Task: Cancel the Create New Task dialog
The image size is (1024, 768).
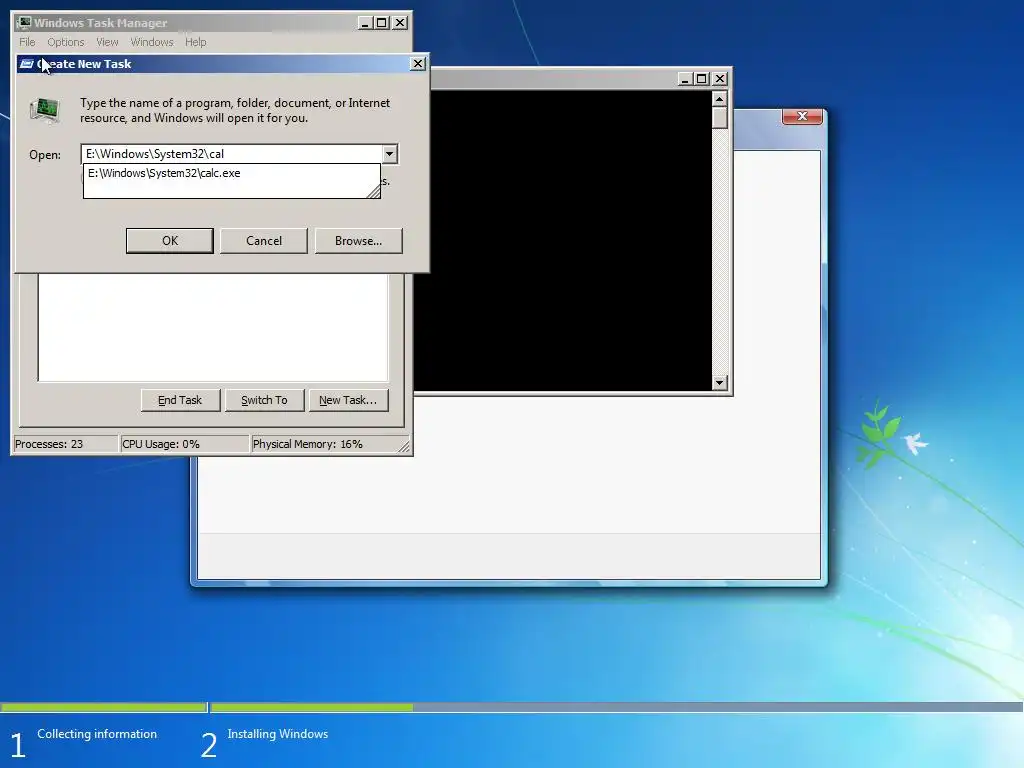Action: point(264,241)
